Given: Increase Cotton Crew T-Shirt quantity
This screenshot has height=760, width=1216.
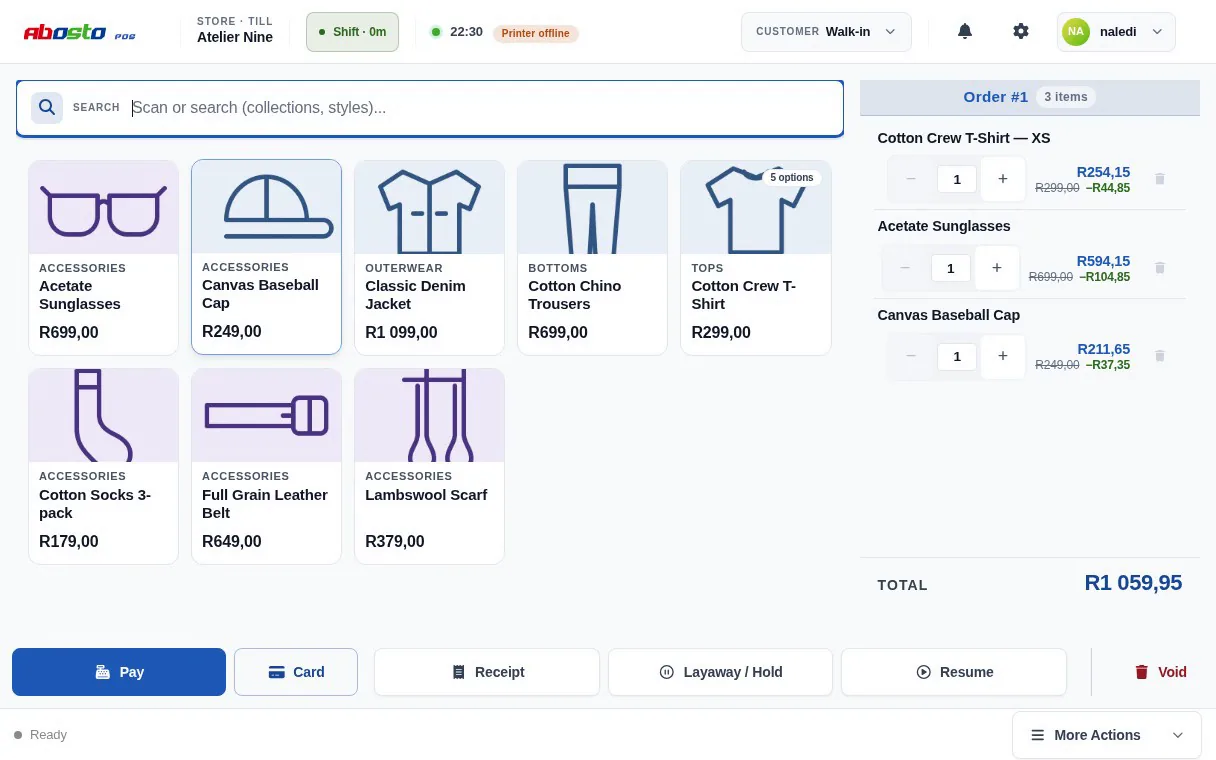Looking at the screenshot, I should point(1003,179).
